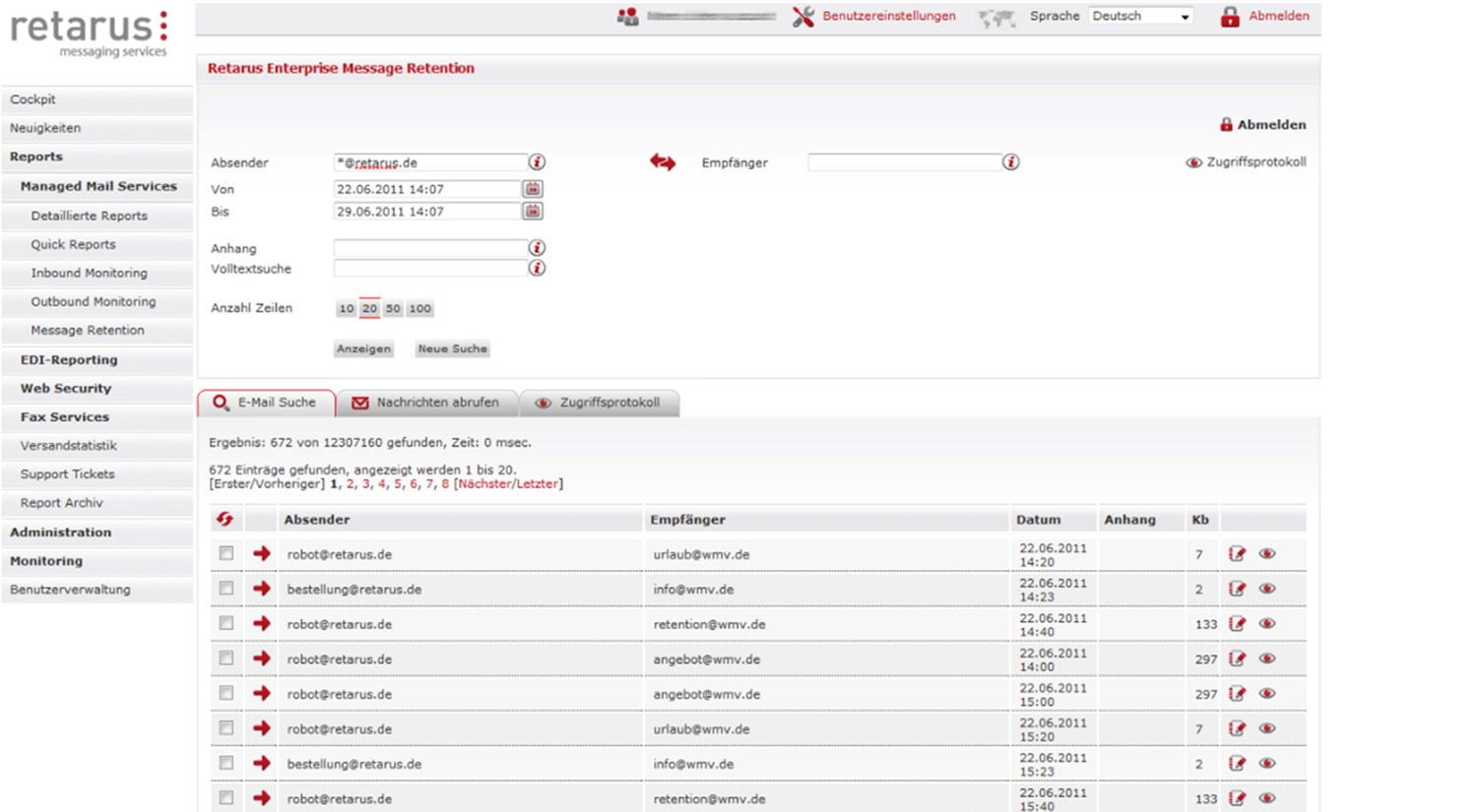Tick checkbox for info@wmv.de 14:23 row
The height and width of the screenshot is (812, 1477).
pos(226,588)
